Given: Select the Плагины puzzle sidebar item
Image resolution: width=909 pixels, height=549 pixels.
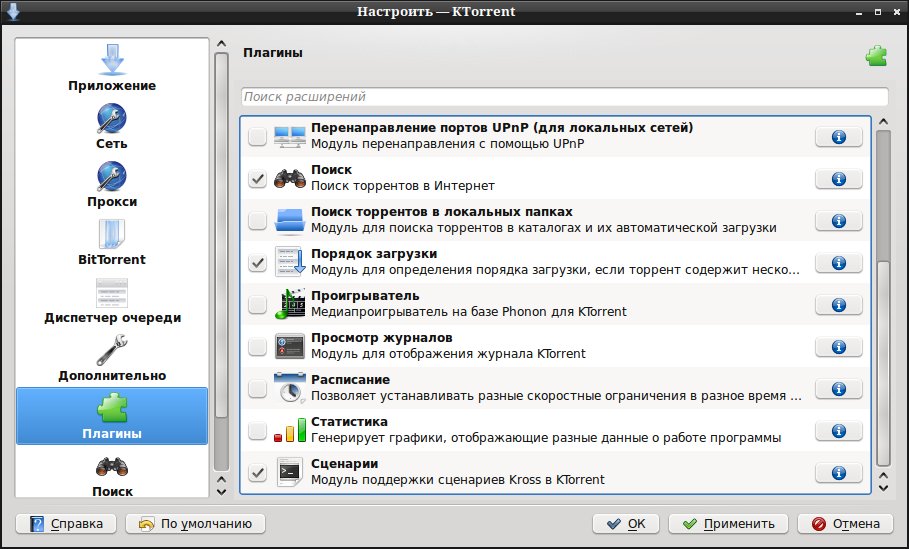Looking at the screenshot, I should [112, 416].
